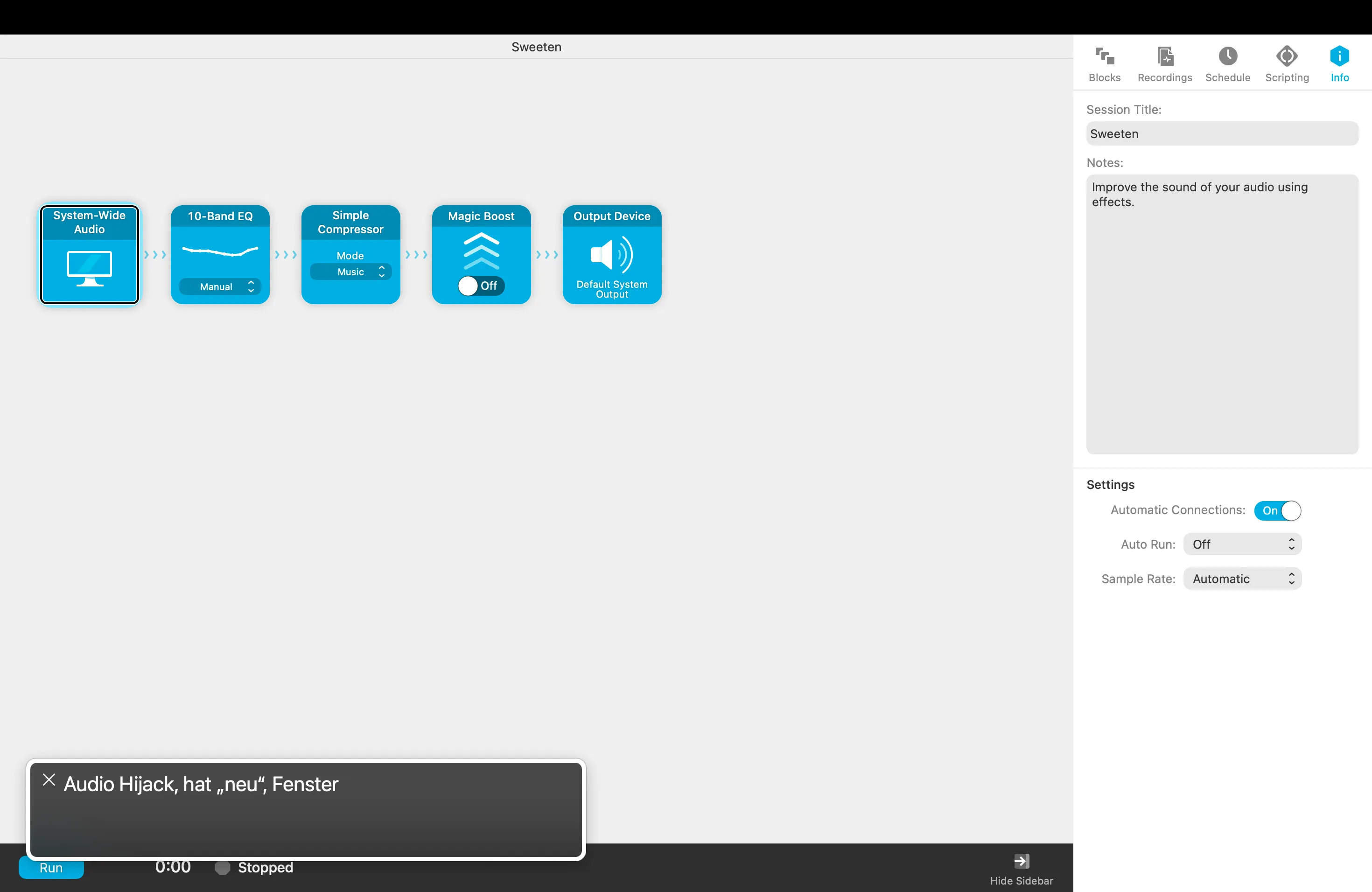Image resolution: width=1372 pixels, height=892 pixels.
Task: Change Auto Run from Off
Action: point(1242,544)
